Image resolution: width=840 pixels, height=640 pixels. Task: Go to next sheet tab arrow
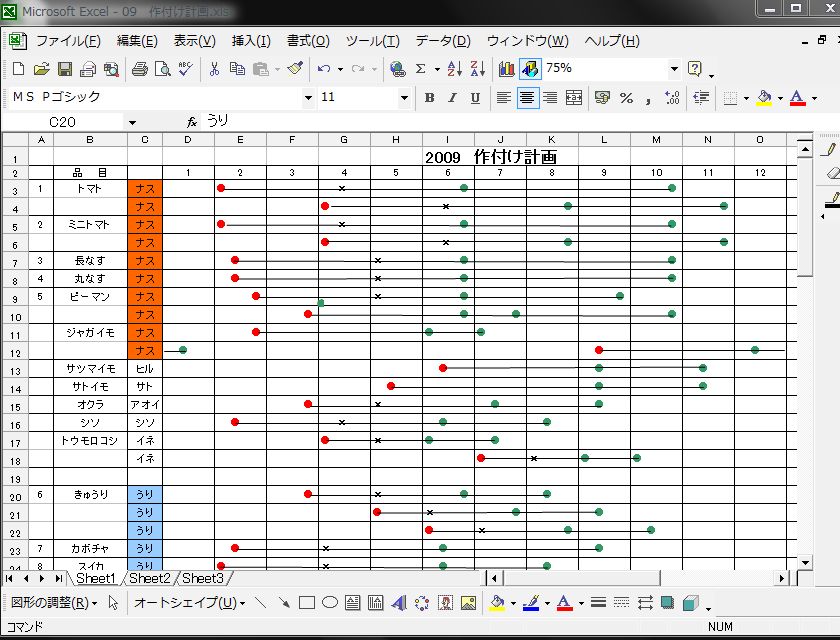[x=42, y=578]
